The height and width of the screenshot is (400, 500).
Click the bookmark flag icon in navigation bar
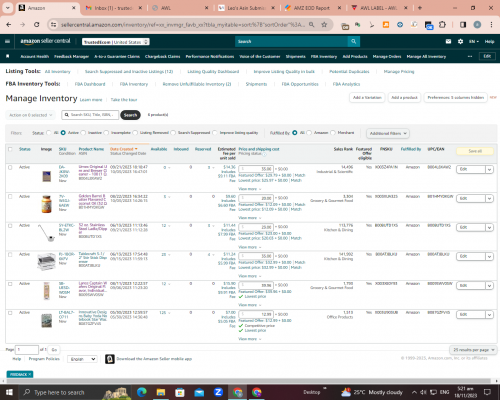coord(8,56)
